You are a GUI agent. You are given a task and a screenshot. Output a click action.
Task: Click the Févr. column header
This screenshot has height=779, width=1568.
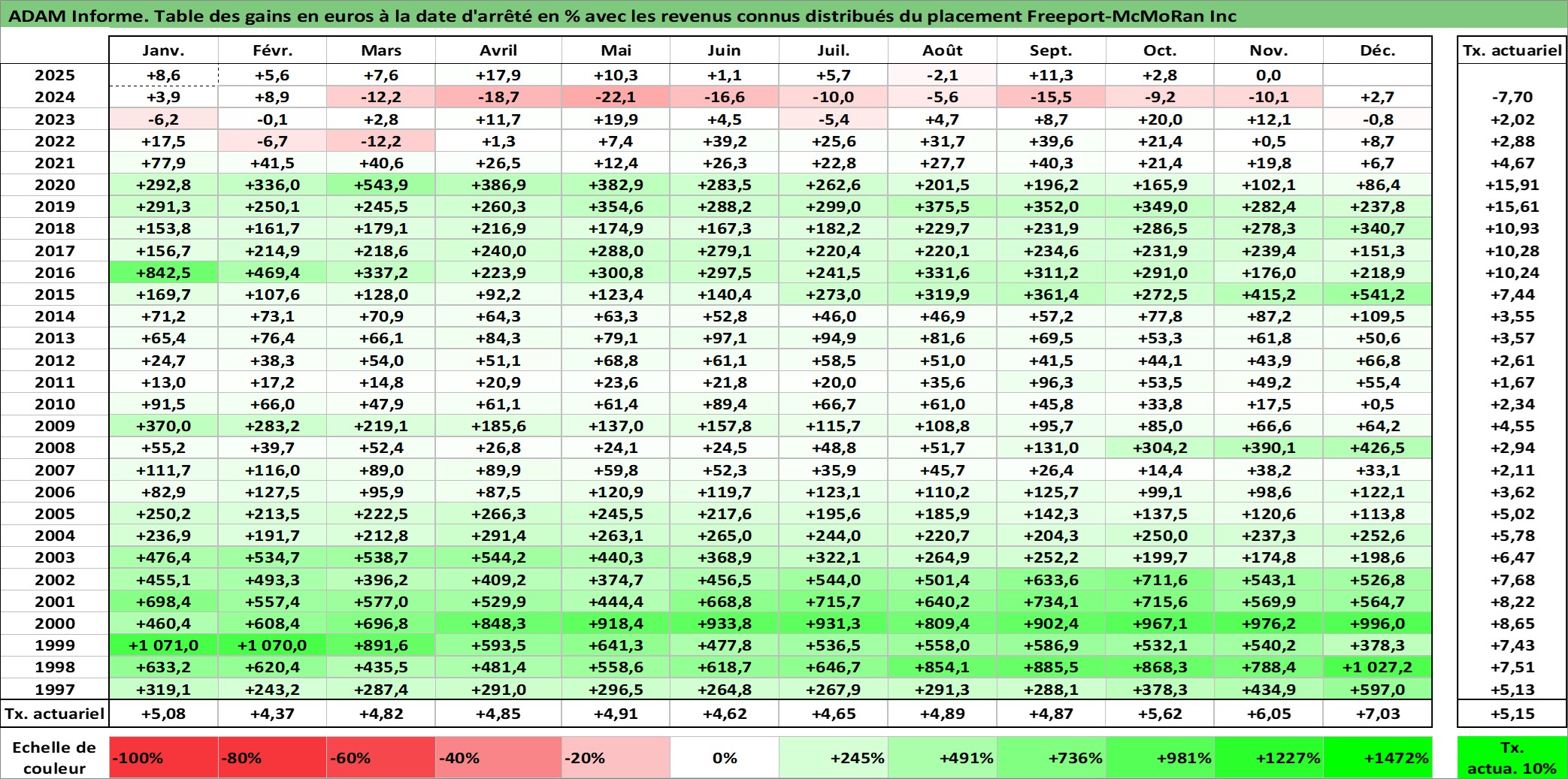(272, 50)
